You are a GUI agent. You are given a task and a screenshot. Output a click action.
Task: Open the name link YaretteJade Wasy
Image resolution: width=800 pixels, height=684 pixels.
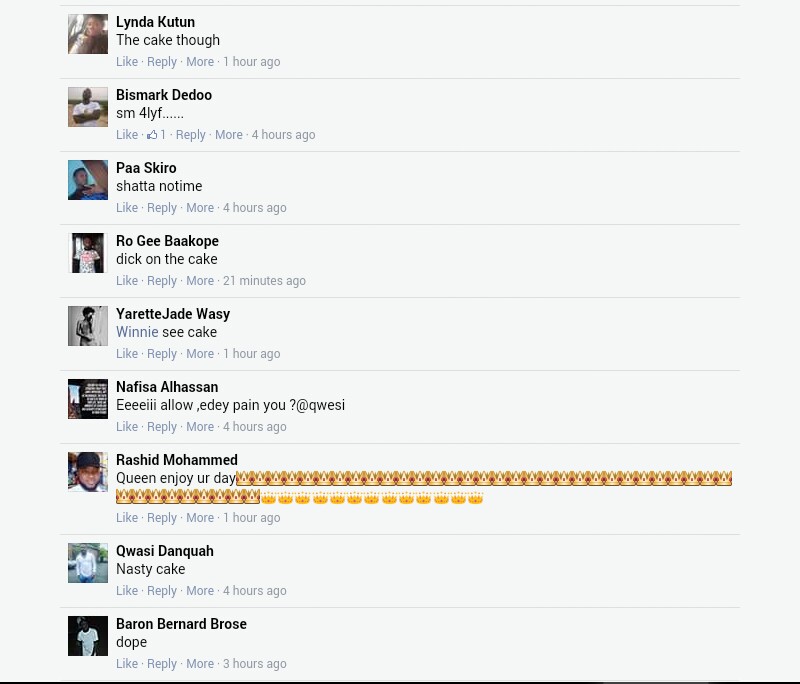click(173, 314)
